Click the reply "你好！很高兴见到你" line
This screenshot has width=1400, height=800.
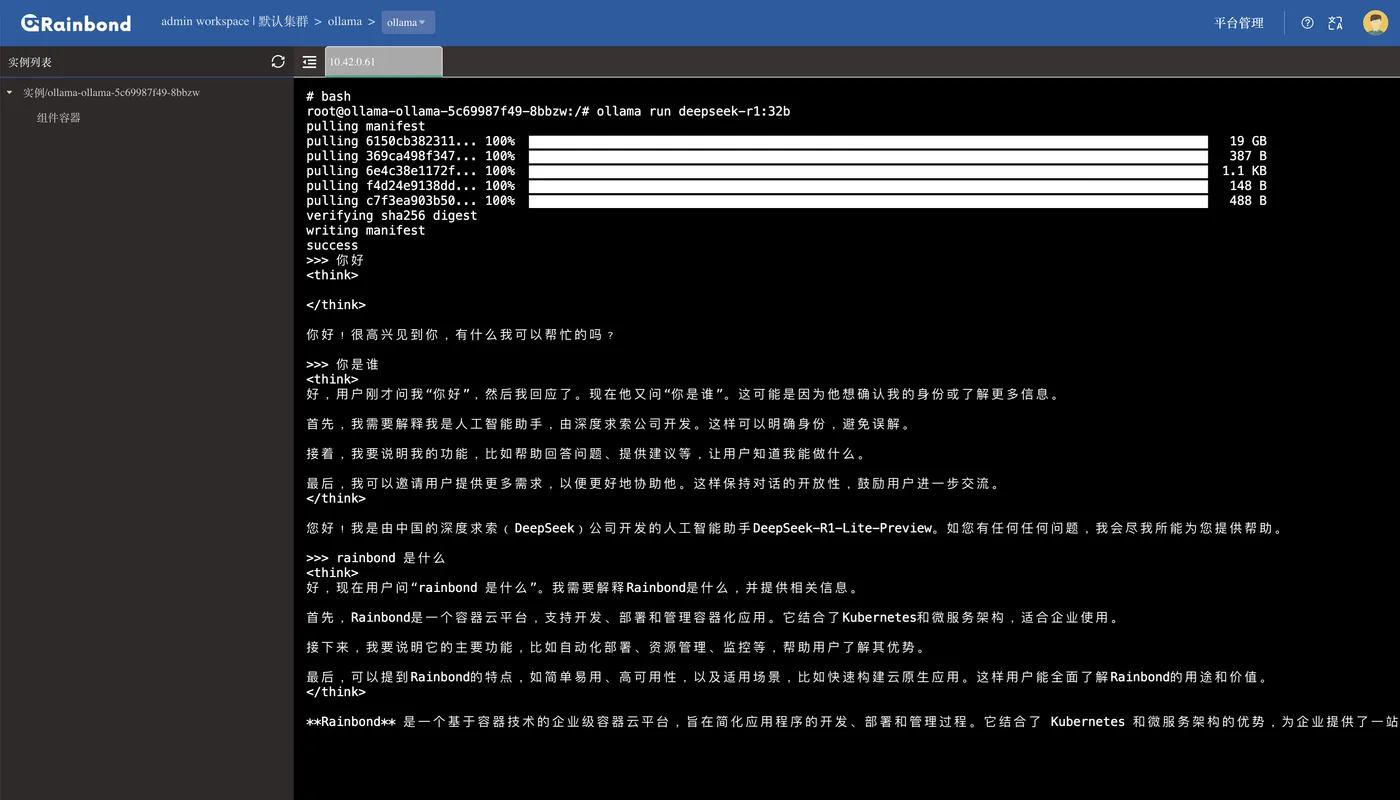click(x=461, y=335)
